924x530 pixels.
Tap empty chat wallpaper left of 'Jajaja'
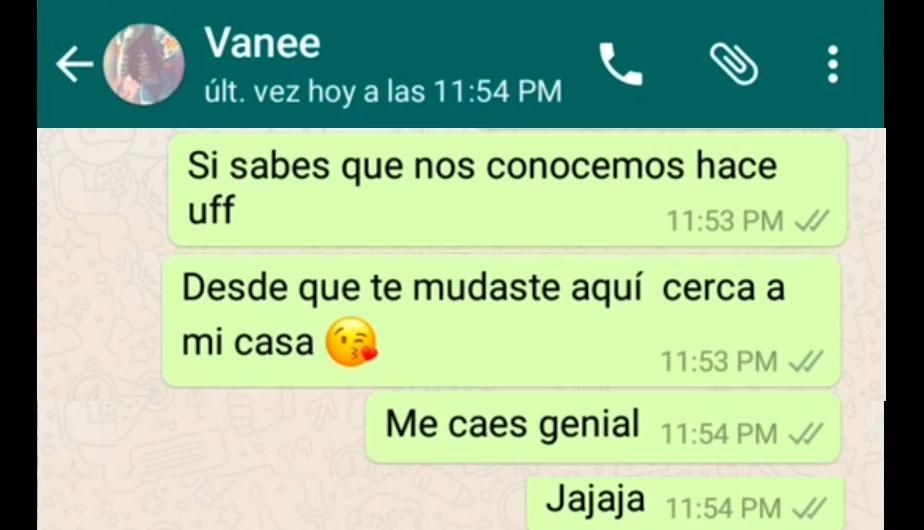(x=283, y=498)
